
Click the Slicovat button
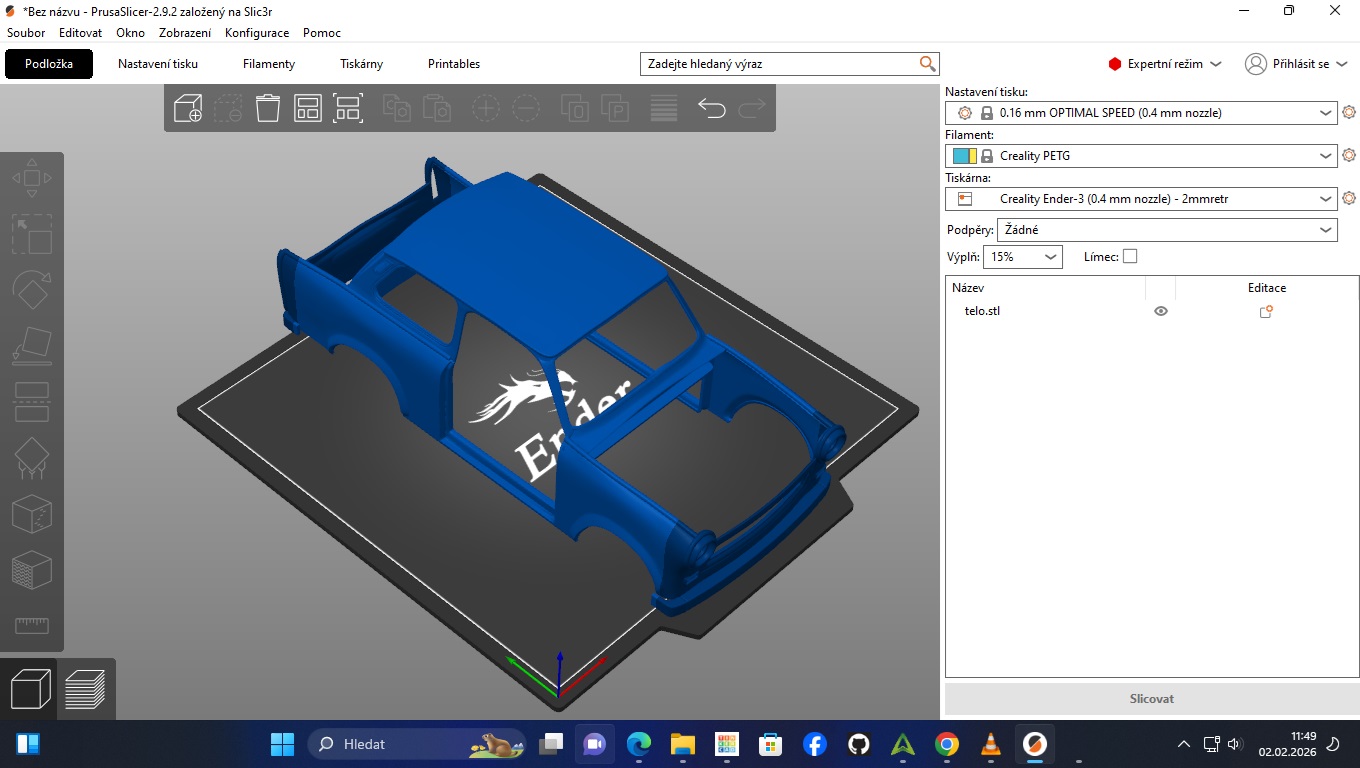pyautogui.click(x=1152, y=699)
